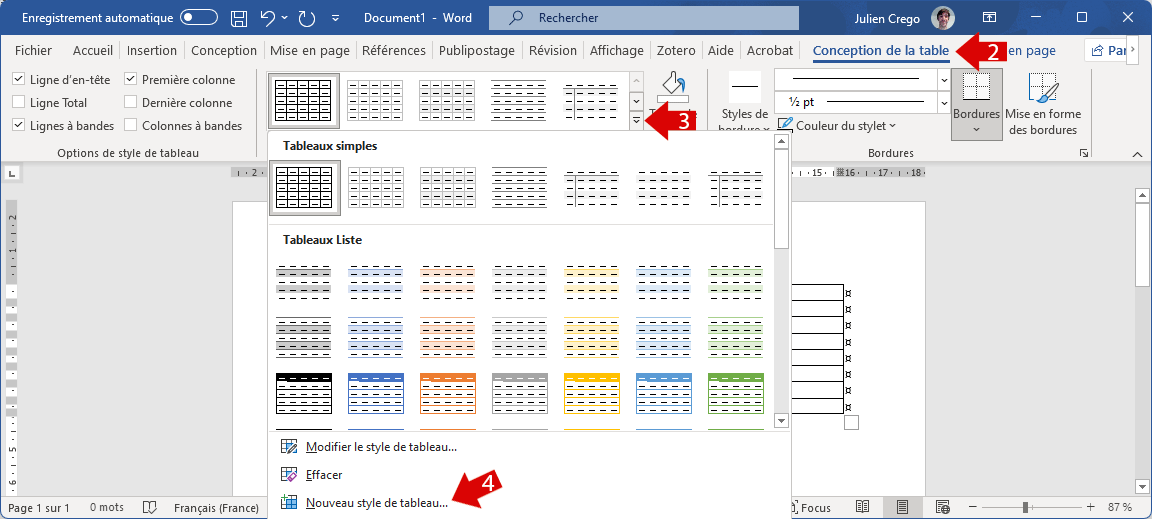Click the Effacer eraser icon
The height and width of the screenshot is (519, 1152).
coord(289,475)
